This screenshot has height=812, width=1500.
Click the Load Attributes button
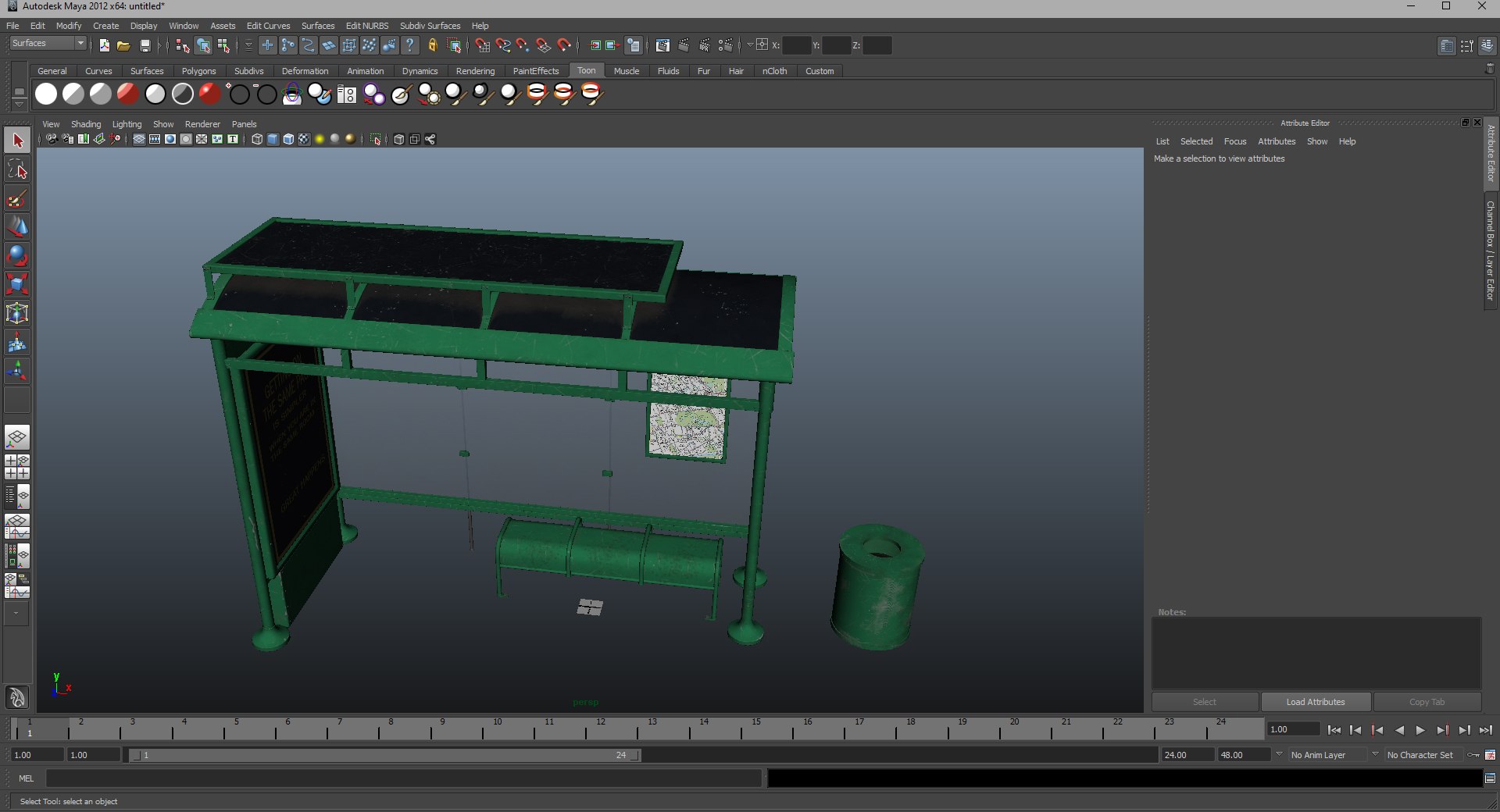pos(1316,702)
